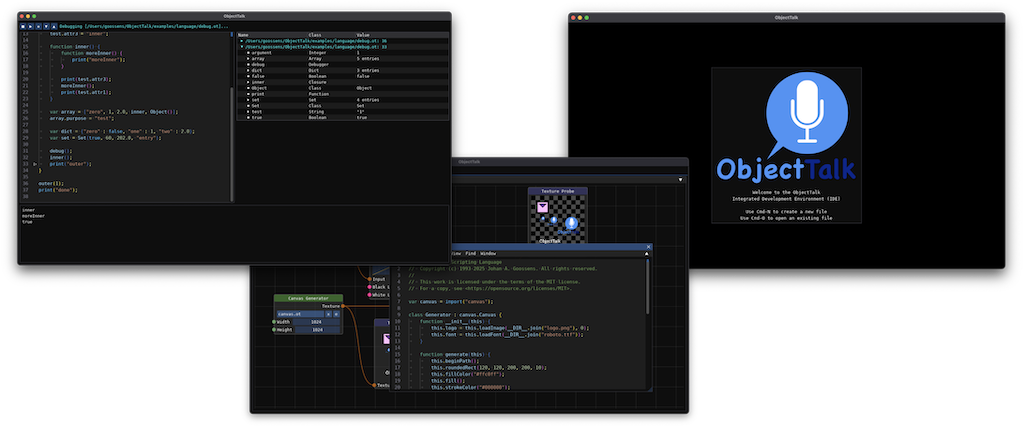Click the pink White L pin
This screenshot has width=1024, height=427.
pyautogui.click(x=370, y=294)
